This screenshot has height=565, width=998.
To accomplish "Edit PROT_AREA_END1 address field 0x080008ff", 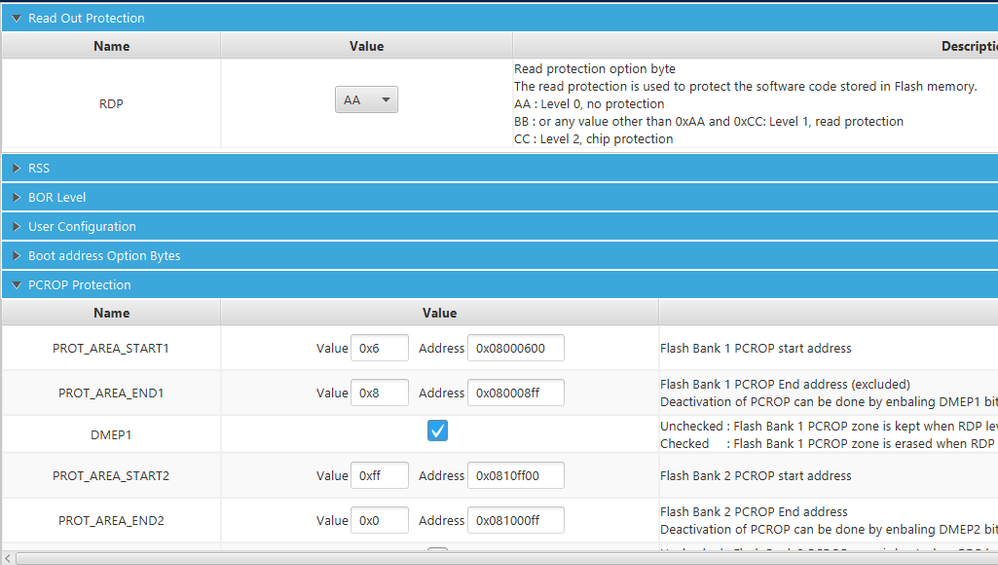I will pyautogui.click(x=516, y=393).
